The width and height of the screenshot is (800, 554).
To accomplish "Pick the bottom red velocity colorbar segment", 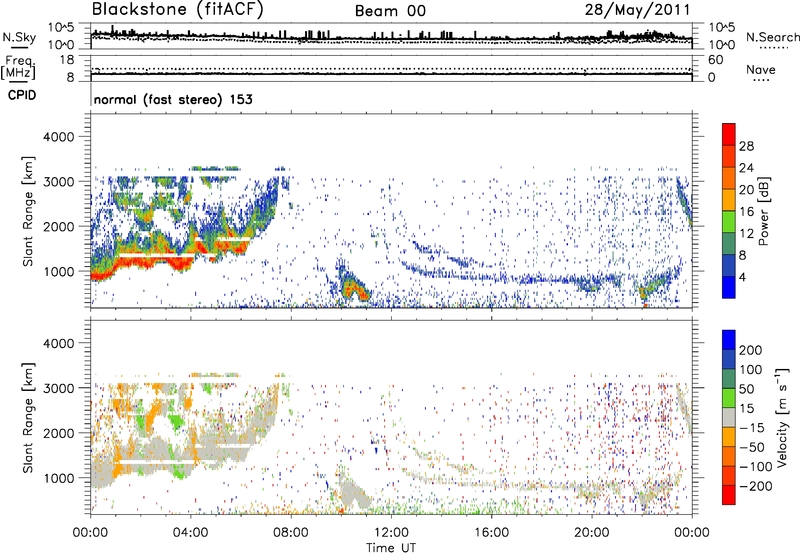I will pyautogui.click(x=729, y=495).
